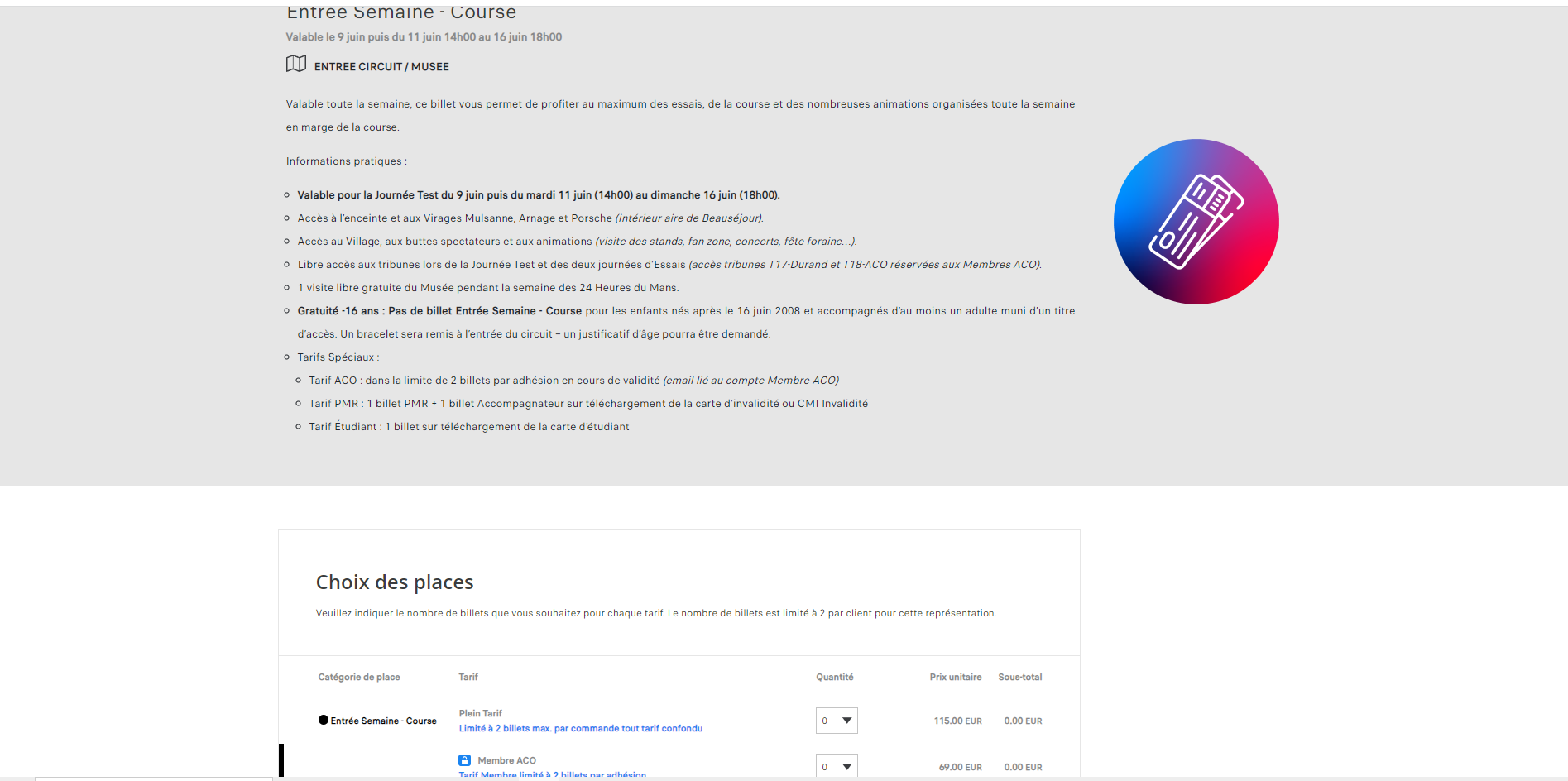Click the 'Tarif Étudiant' sub-bullet line
Image resolution: width=1568 pixels, height=781 pixels.
(469, 427)
